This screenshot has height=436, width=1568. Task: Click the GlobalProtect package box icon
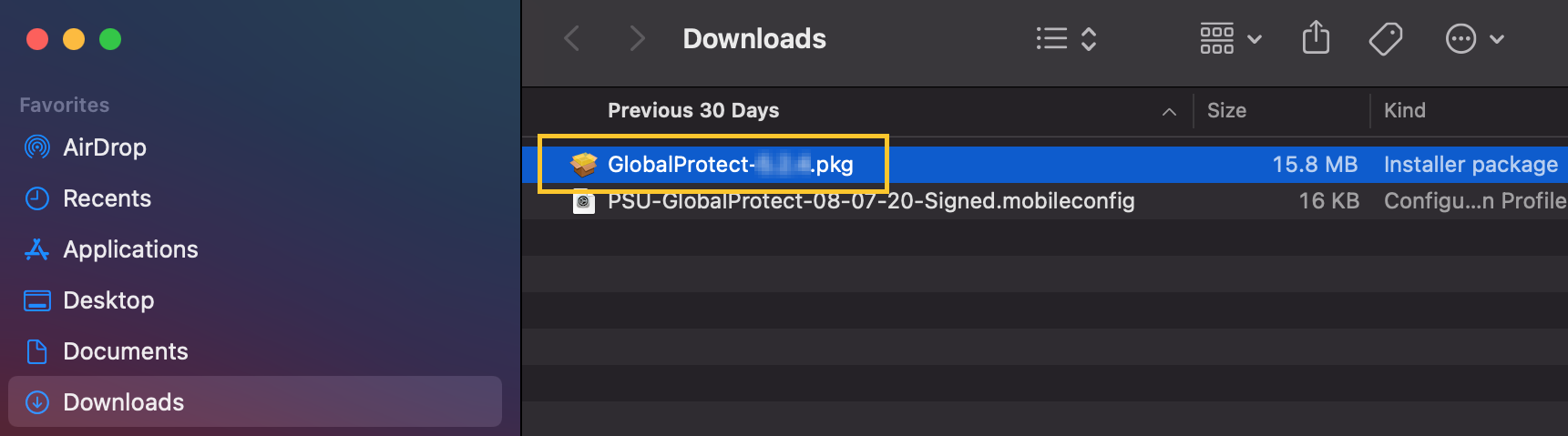[x=583, y=165]
